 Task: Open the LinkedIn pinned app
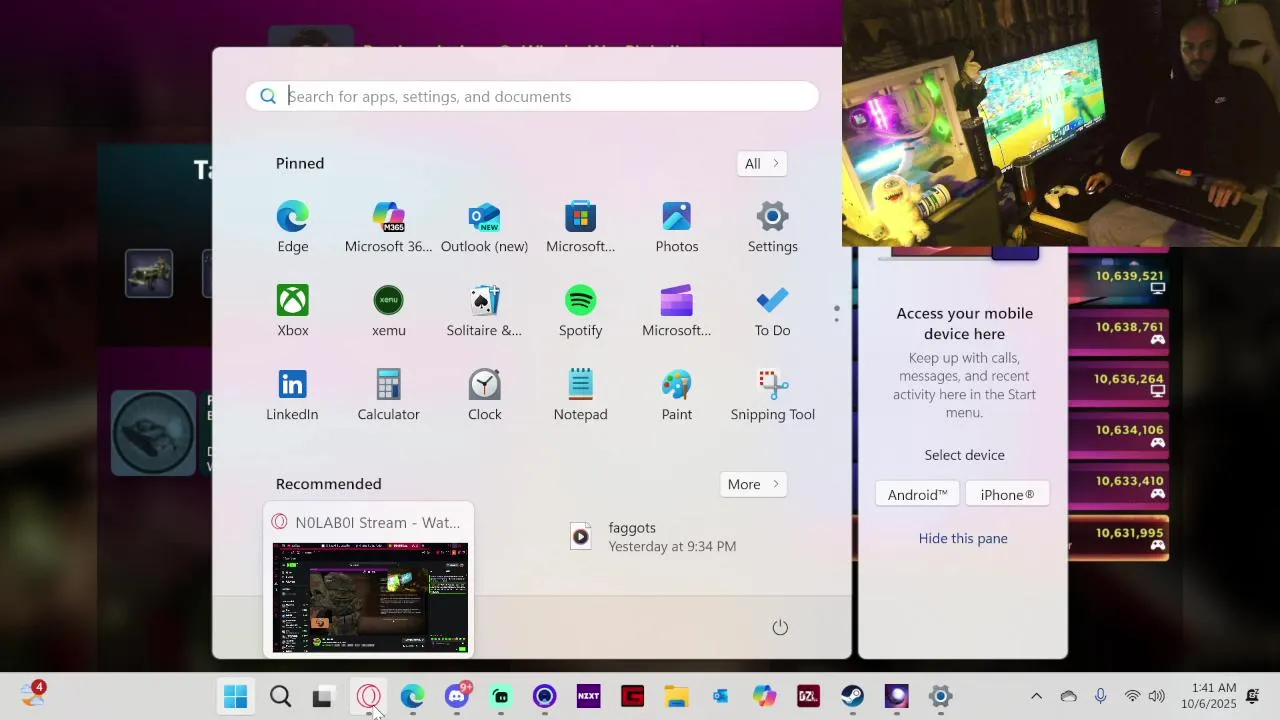pos(292,395)
